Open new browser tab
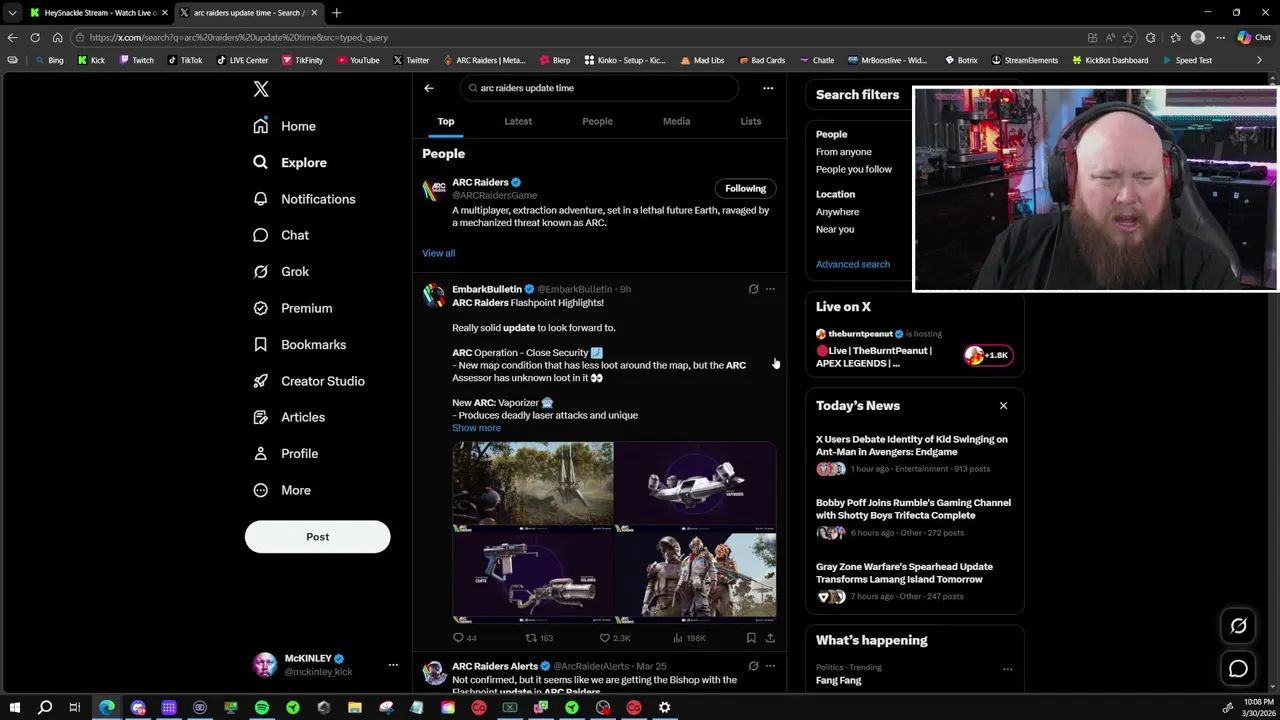Image resolution: width=1280 pixels, height=720 pixels. [336, 13]
